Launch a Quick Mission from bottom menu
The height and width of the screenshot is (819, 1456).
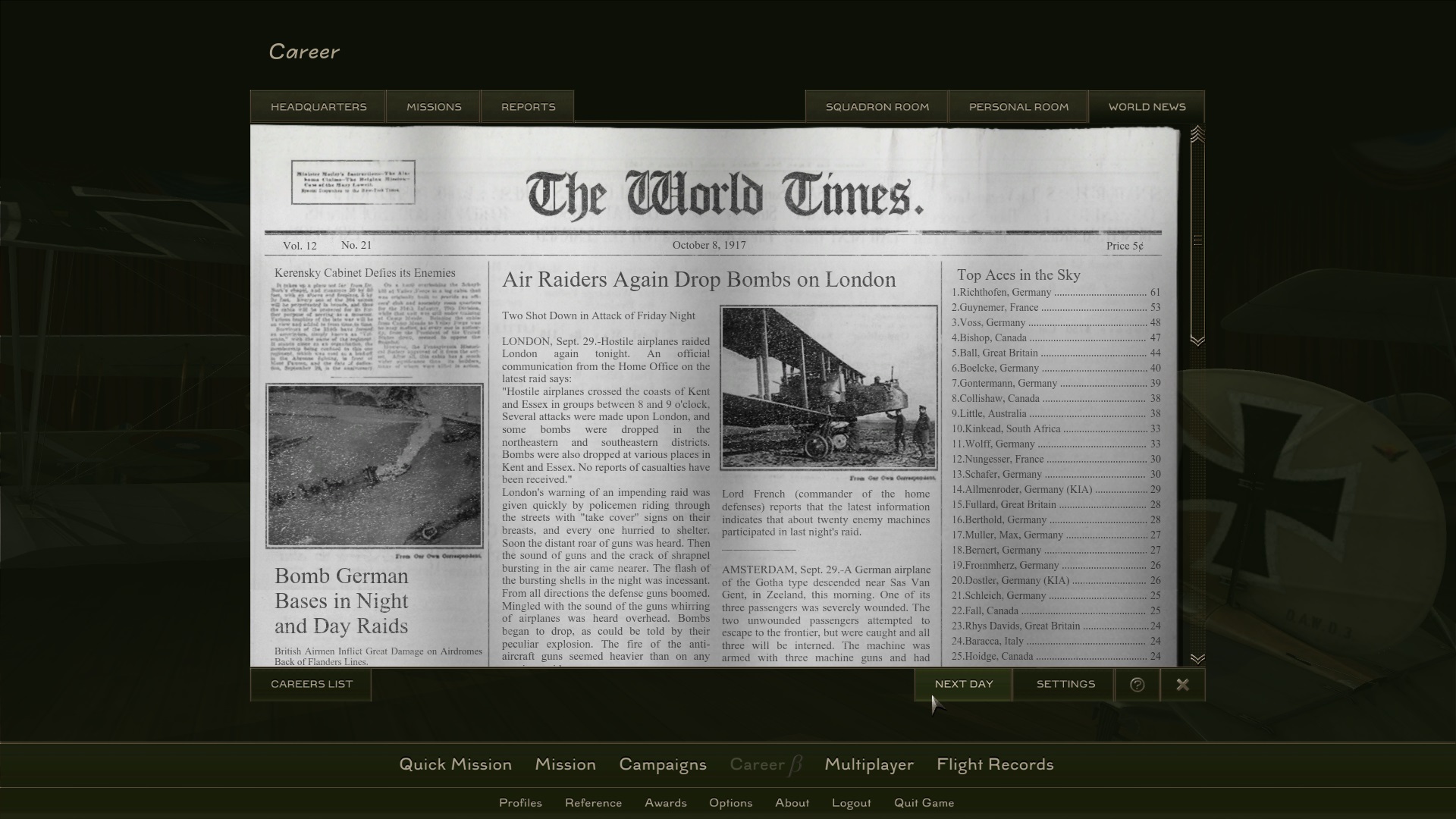(x=456, y=764)
